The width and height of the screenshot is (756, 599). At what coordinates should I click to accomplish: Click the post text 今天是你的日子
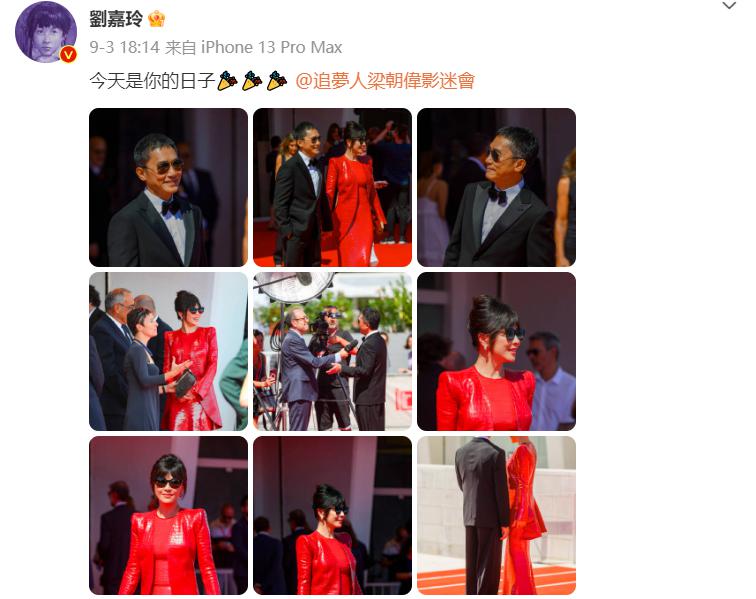pyautogui.click(x=152, y=81)
